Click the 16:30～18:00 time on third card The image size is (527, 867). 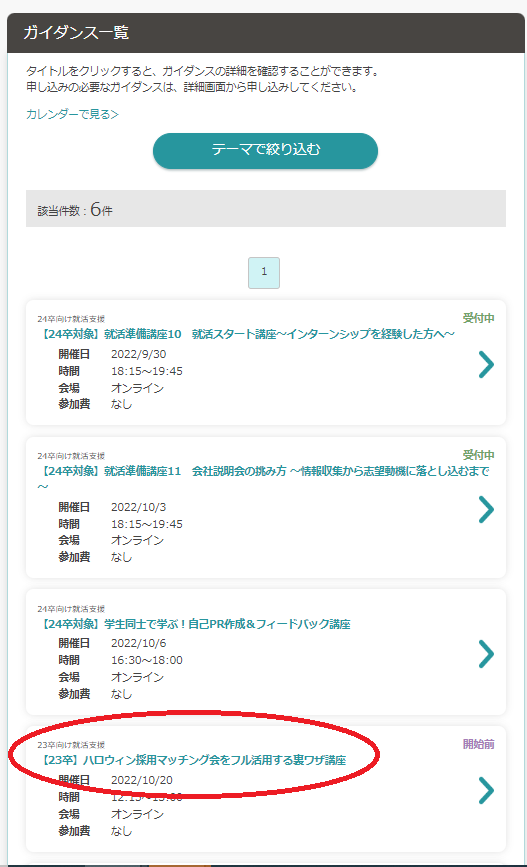tap(147, 660)
